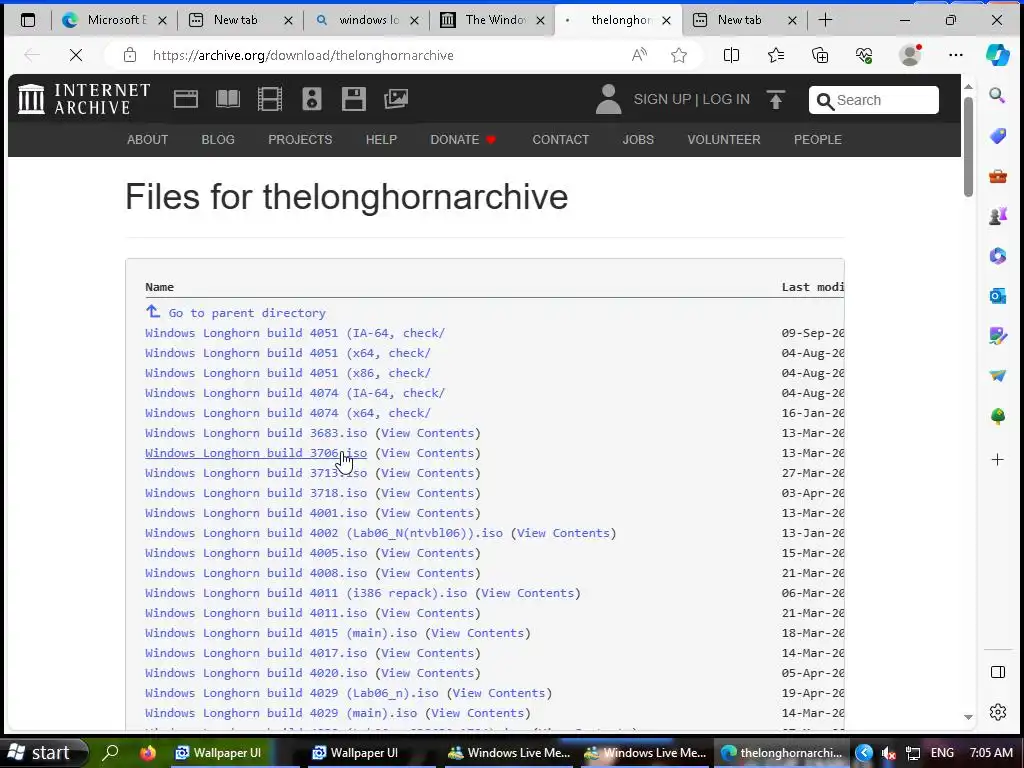Open Internet Archive Web icon
The image size is (1024, 768).
(x=185, y=99)
